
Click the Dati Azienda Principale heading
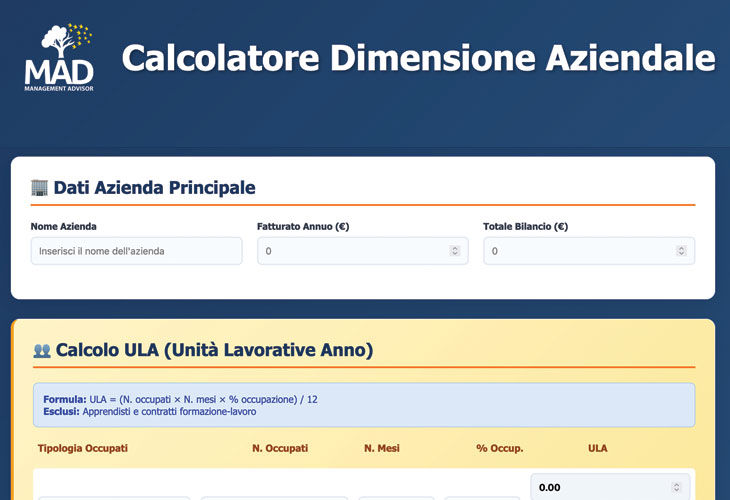pyautogui.click(x=154, y=187)
